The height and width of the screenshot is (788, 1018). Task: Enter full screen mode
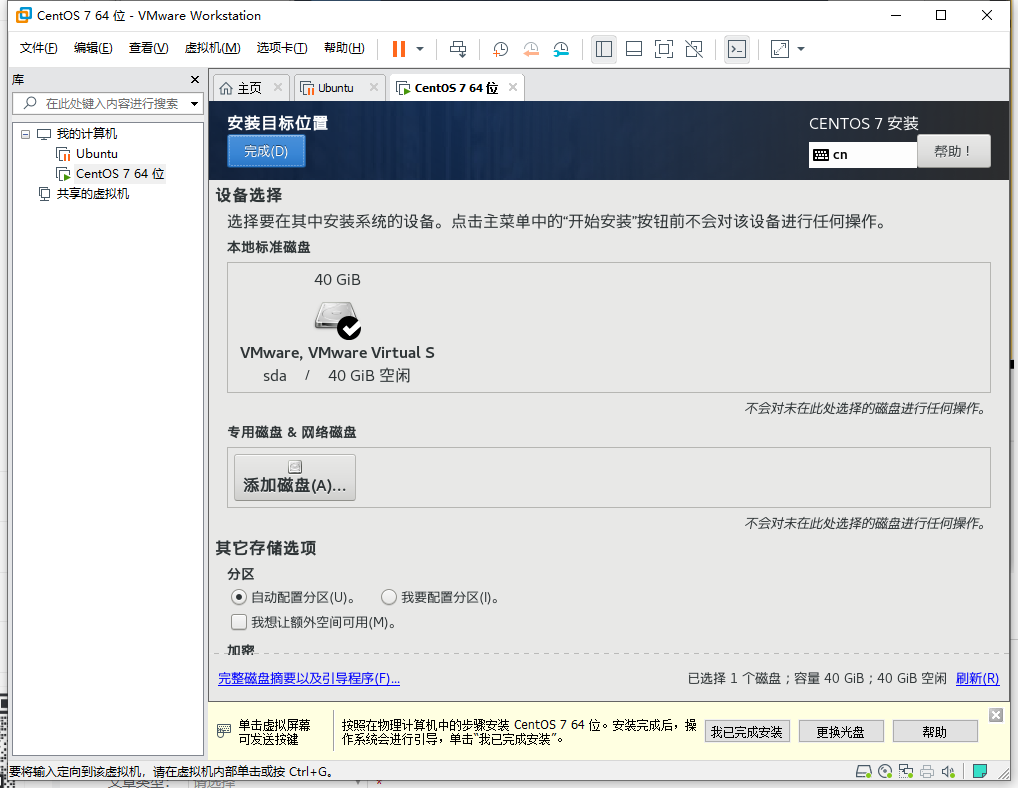coord(664,49)
